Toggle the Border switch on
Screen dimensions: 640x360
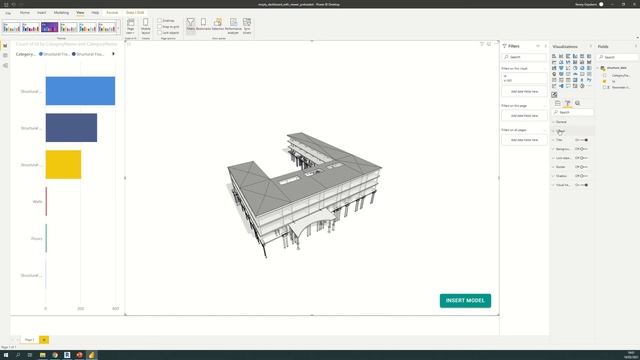pos(584,167)
